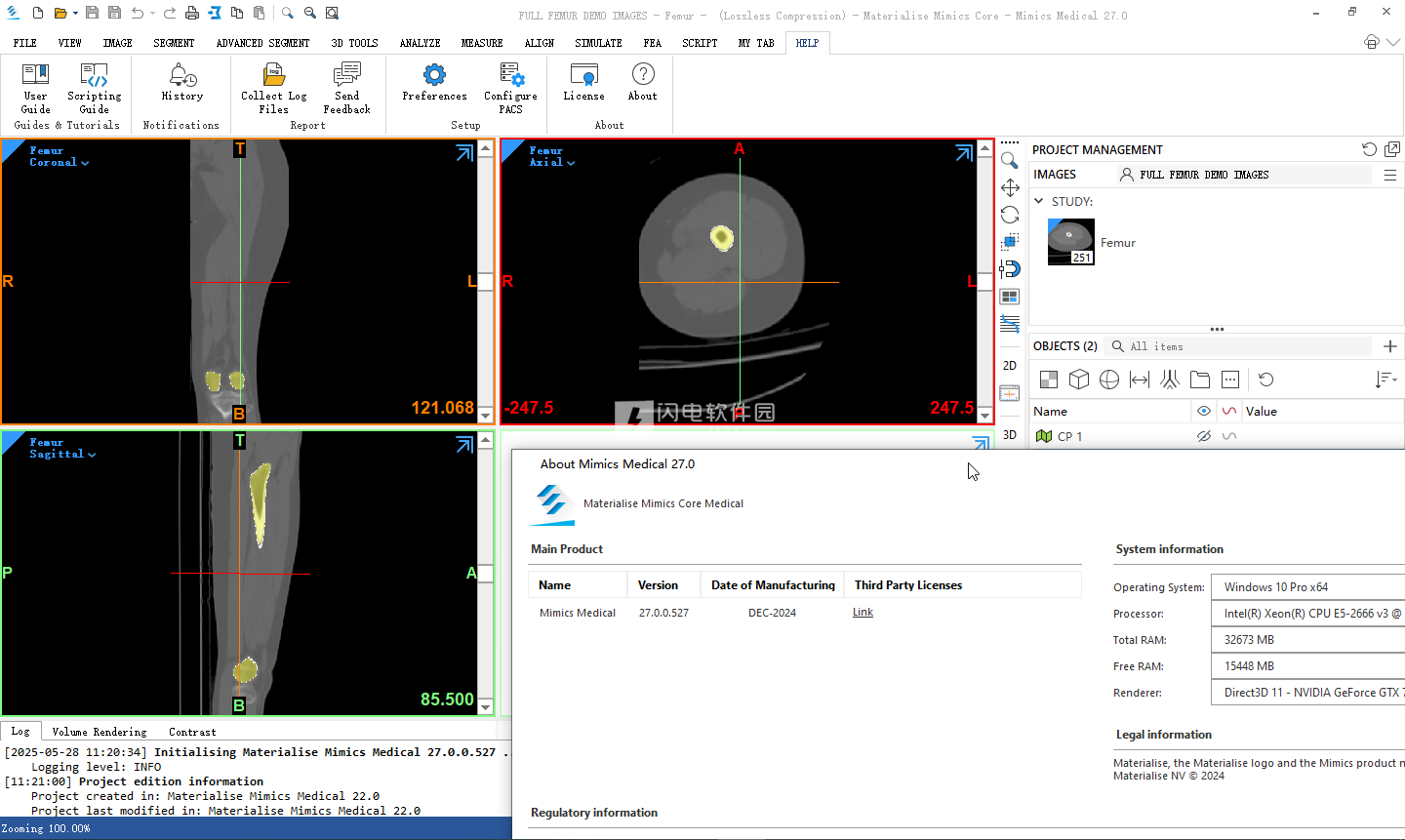Switch to Volume Rendering tab
The width and height of the screenshot is (1405, 840).
pyautogui.click(x=100, y=732)
